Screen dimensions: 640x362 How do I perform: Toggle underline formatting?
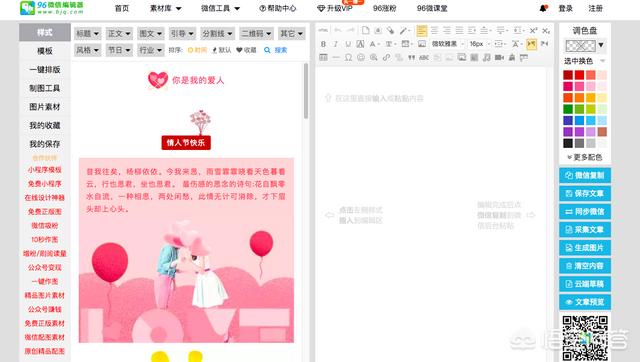tap(348, 44)
